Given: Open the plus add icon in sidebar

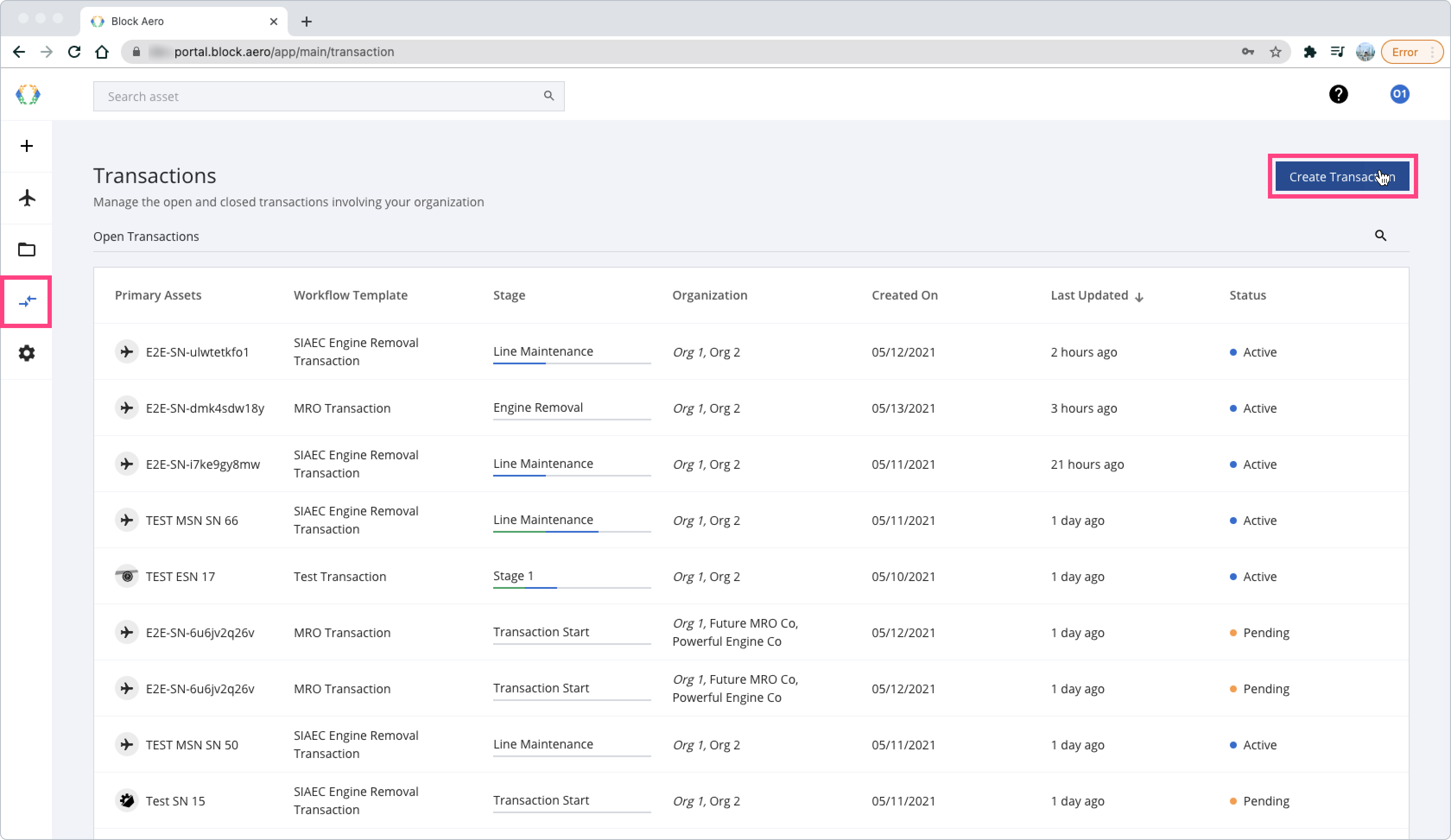Looking at the screenshot, I should (x=26, y=145).
